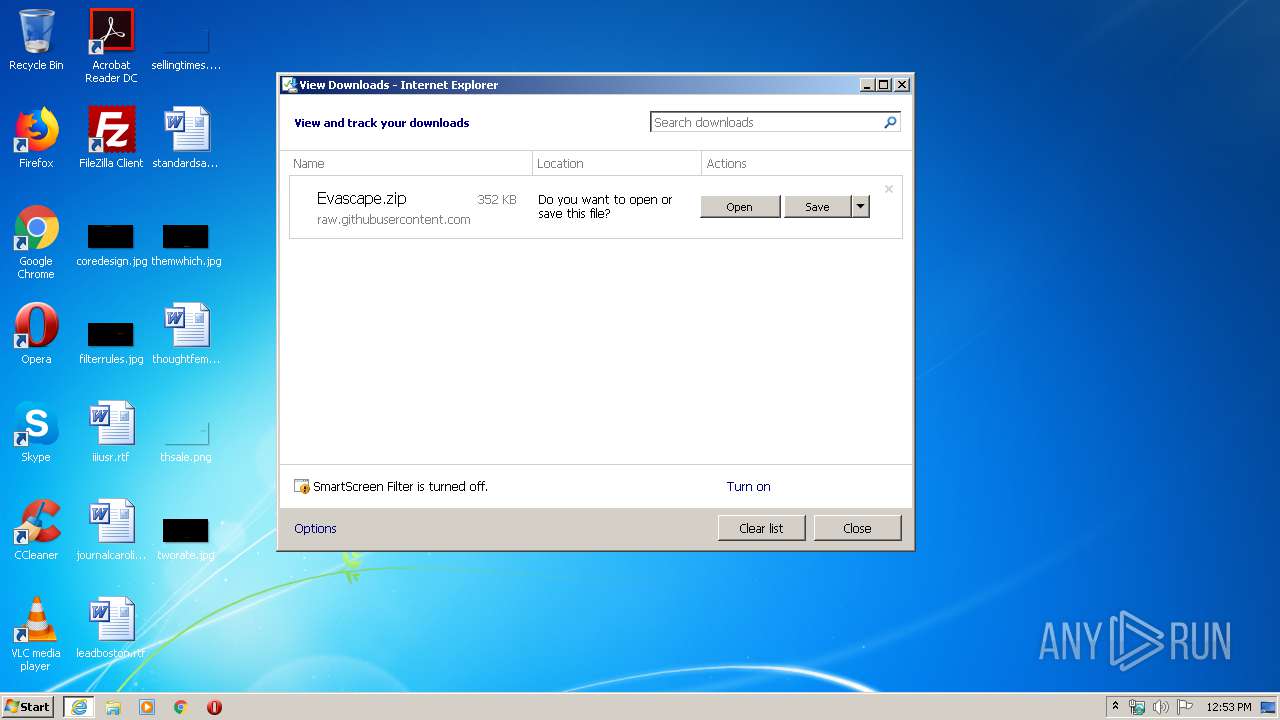Select the Firefox desktop shortcut
This screenshot has width=1280, height=720.
coord(36,138)
